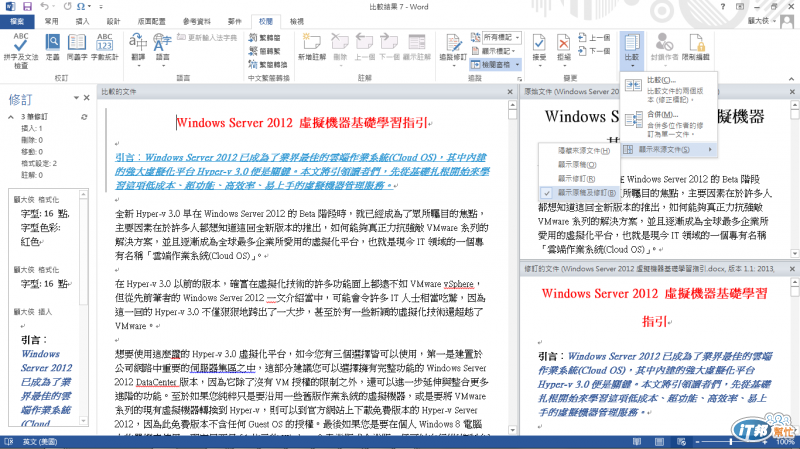Expand the 語言 language dropdown
This screenshot has height=449, width=800.
(162, 65)
